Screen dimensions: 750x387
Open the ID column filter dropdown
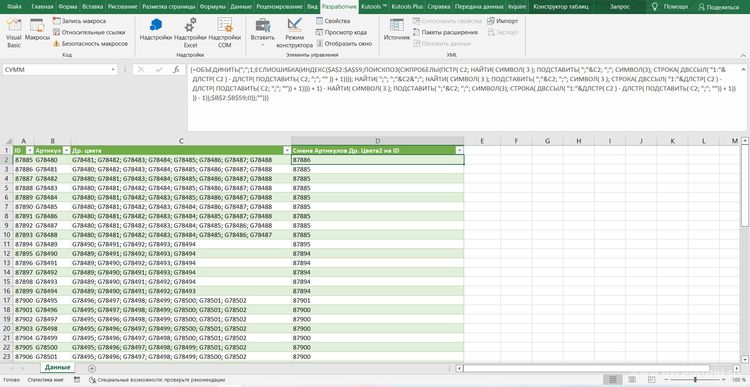point(29,150)
